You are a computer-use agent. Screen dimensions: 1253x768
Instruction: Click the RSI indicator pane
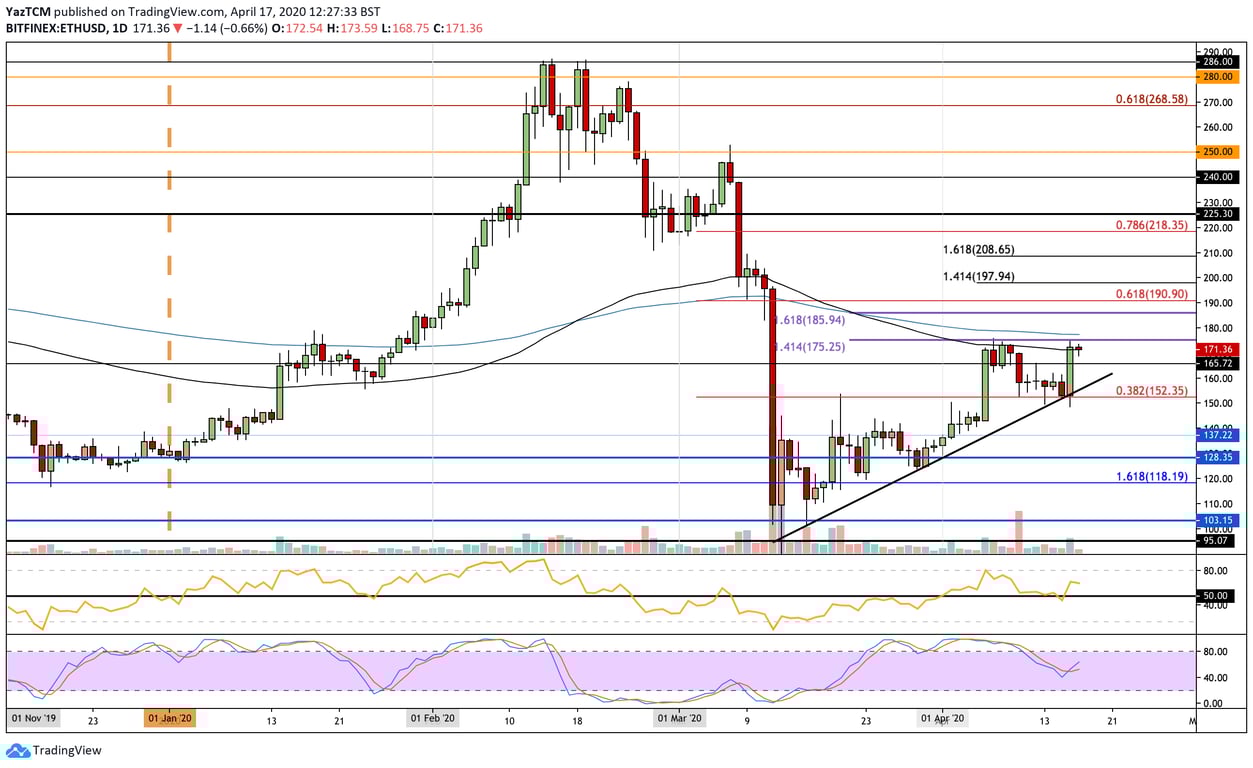(600, 590)
